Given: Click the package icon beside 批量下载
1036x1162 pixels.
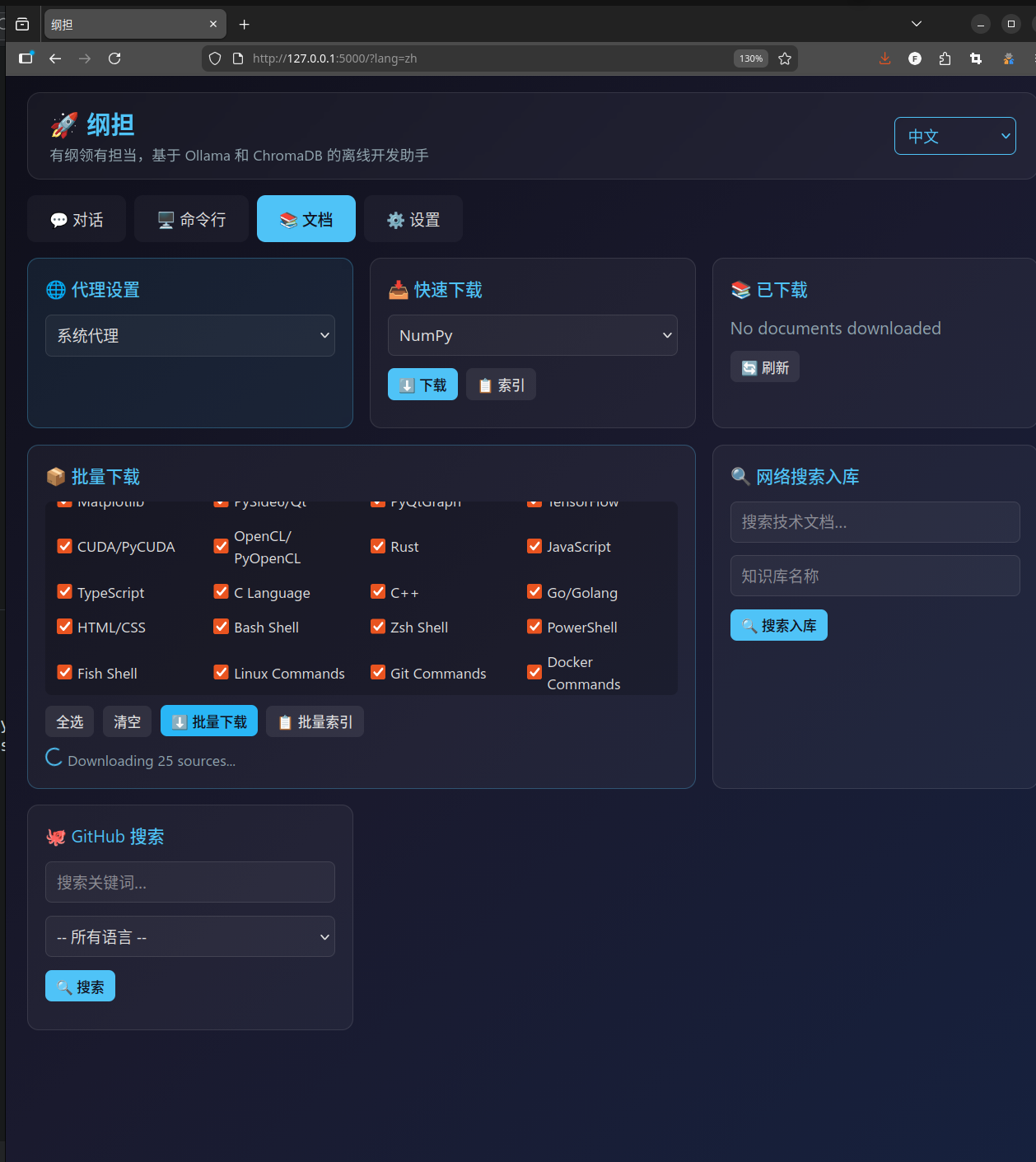Looking at the screenshot, I should (55, 476).
